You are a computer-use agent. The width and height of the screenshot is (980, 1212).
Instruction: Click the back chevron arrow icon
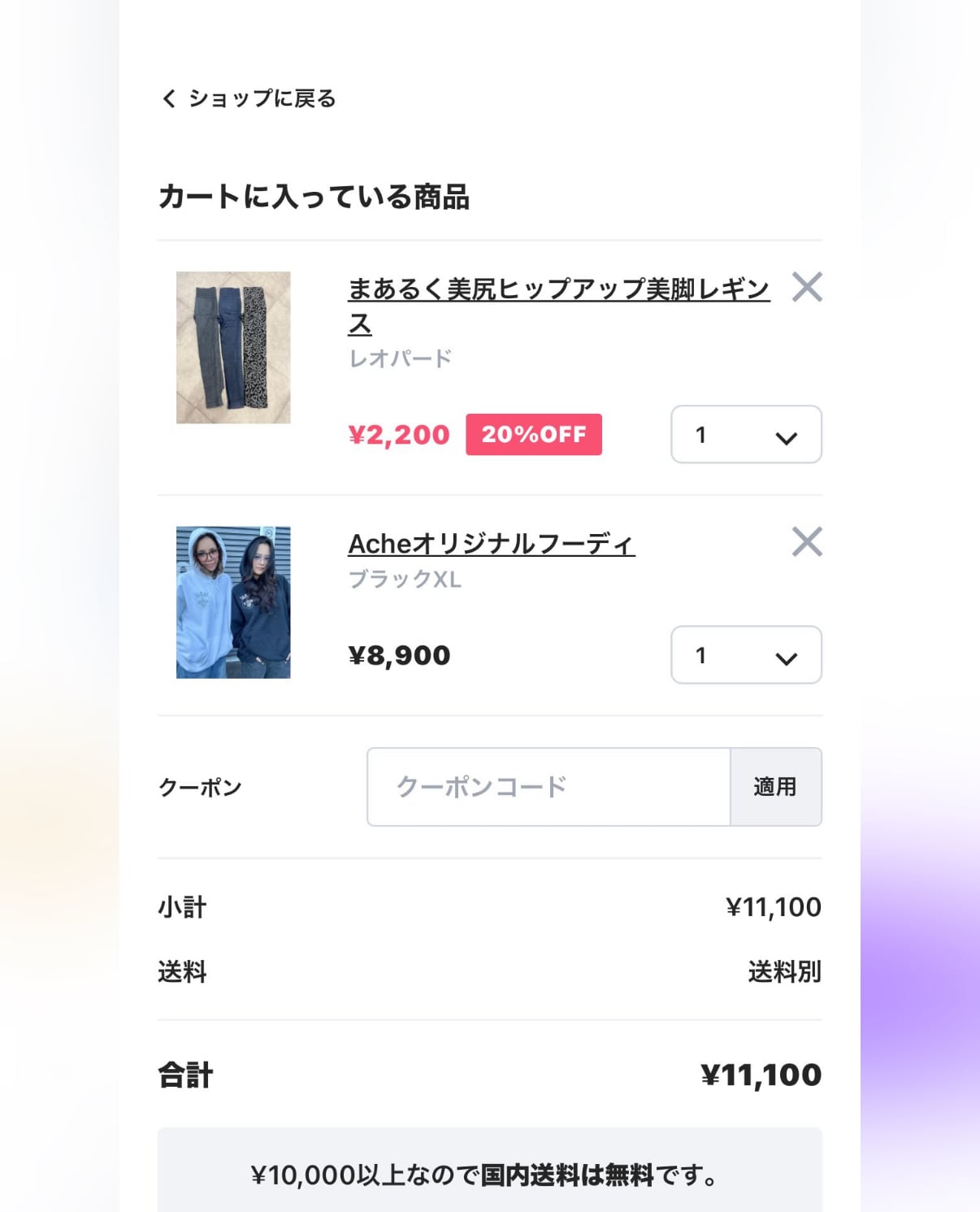point(169,99)
